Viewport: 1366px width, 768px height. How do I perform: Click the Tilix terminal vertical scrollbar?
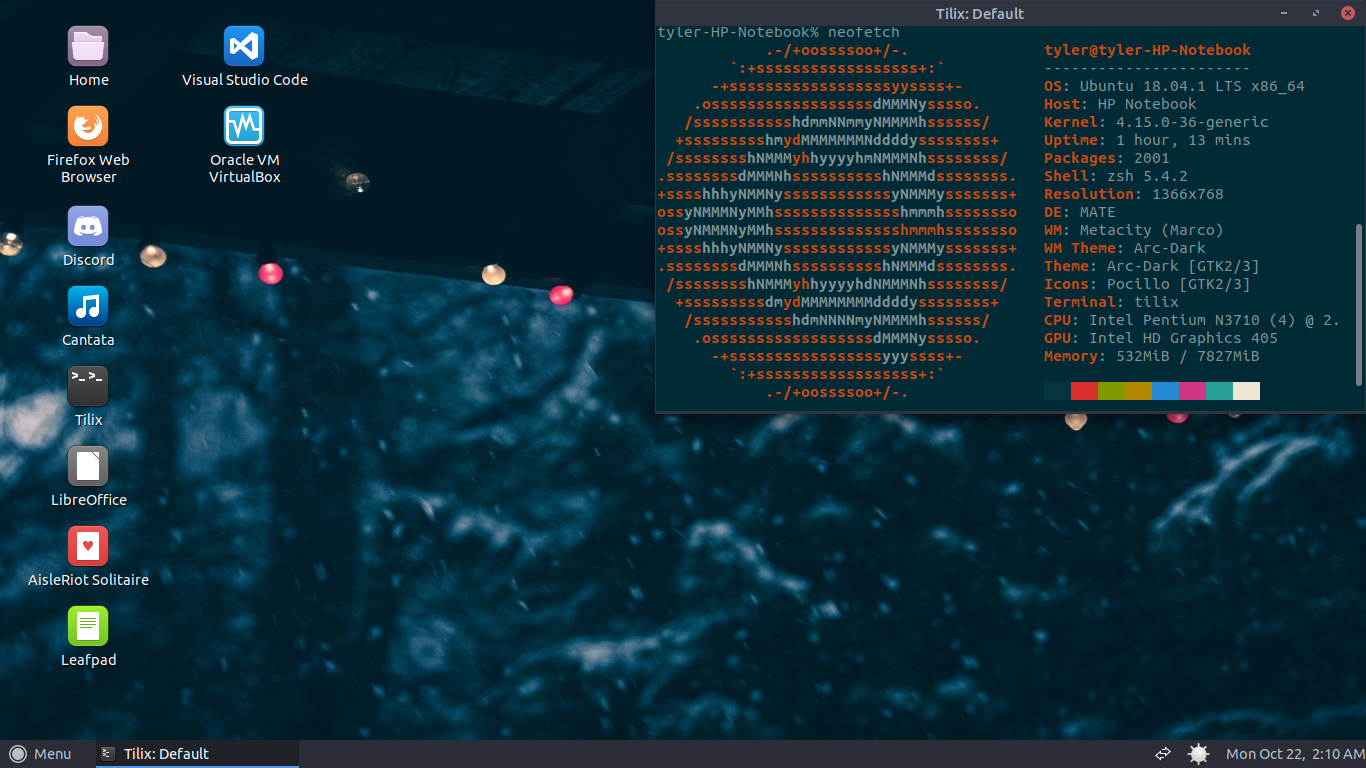point(1358,305)
